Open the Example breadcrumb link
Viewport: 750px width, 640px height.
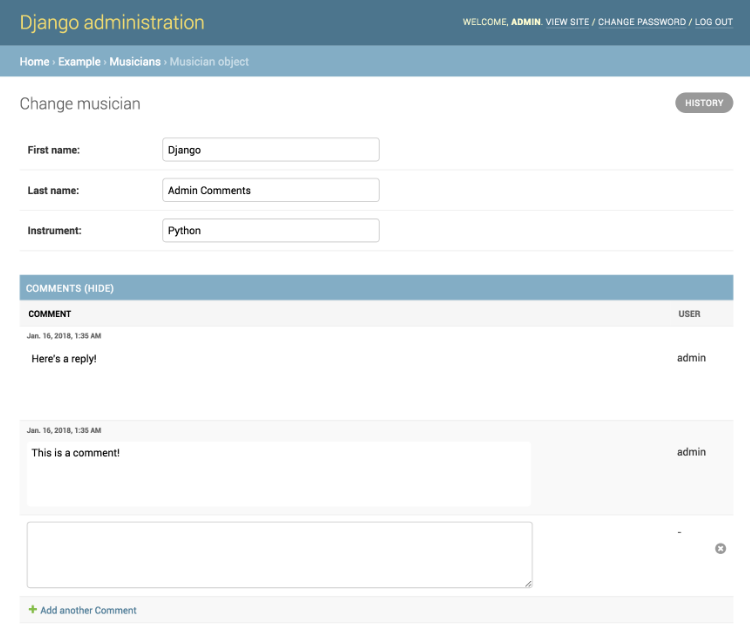click(79, 62)
